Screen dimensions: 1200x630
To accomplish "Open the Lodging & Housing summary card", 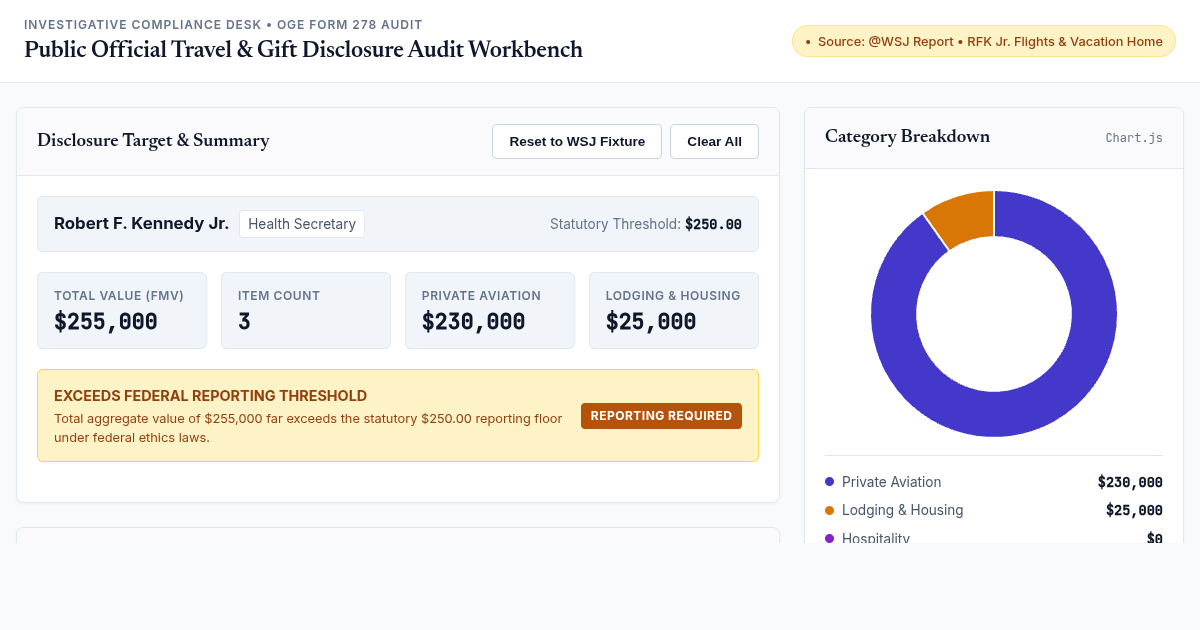I will 674,311.
